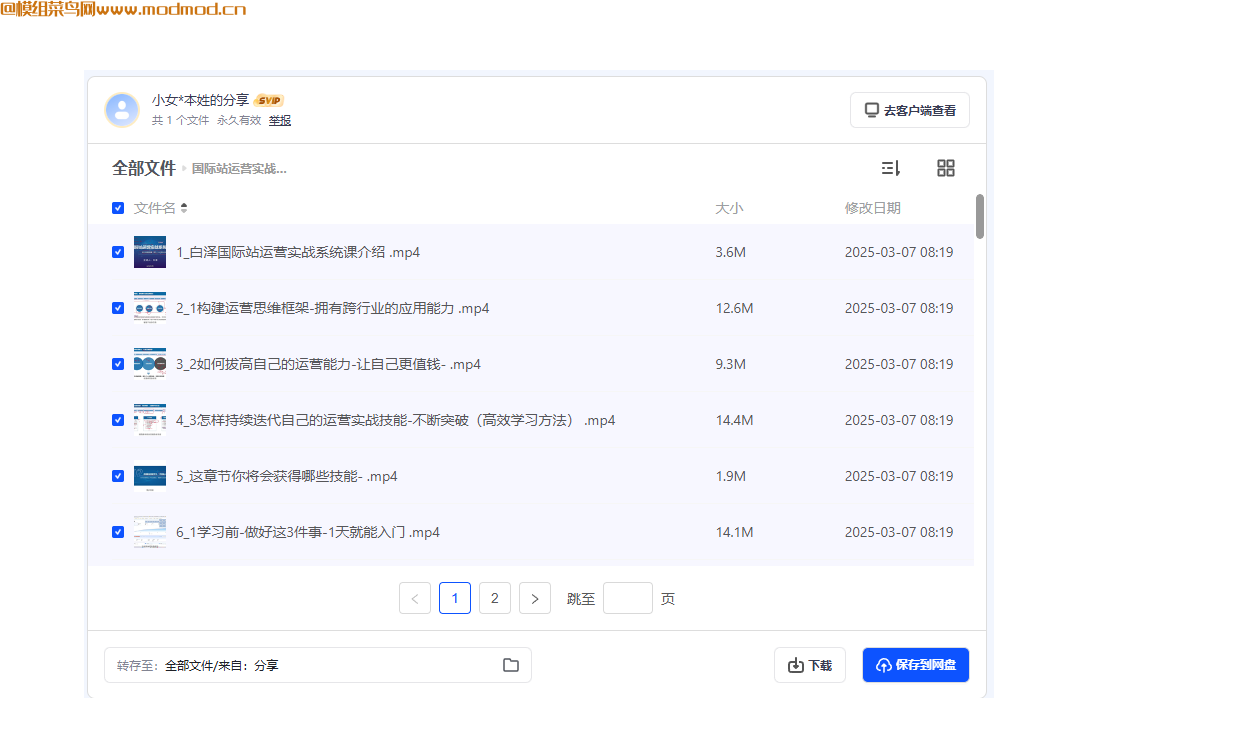Open thumbnail of 3_2如何拔高自己的运营能力 video
1246x749 pixels.
point(150,364)
